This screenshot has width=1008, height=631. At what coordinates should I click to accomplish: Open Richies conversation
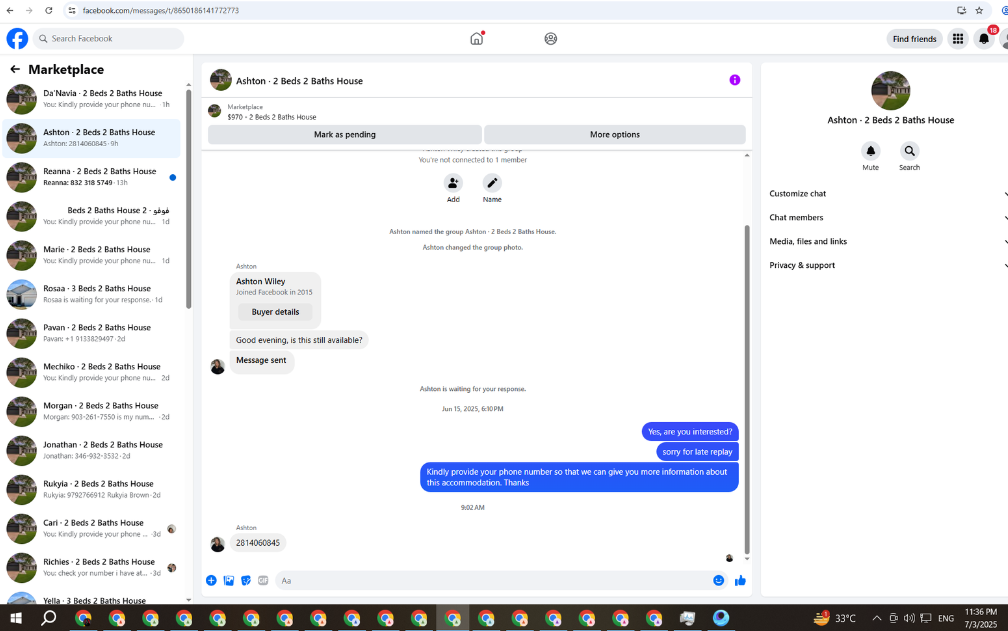[91, 567]
